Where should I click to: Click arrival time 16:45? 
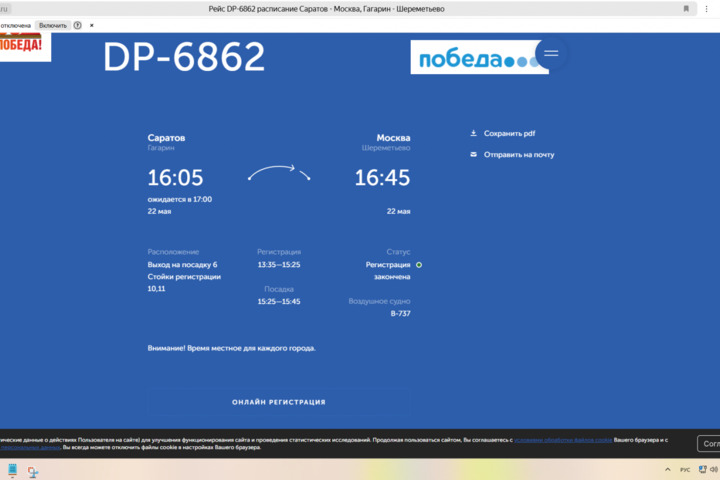[382, 178]
